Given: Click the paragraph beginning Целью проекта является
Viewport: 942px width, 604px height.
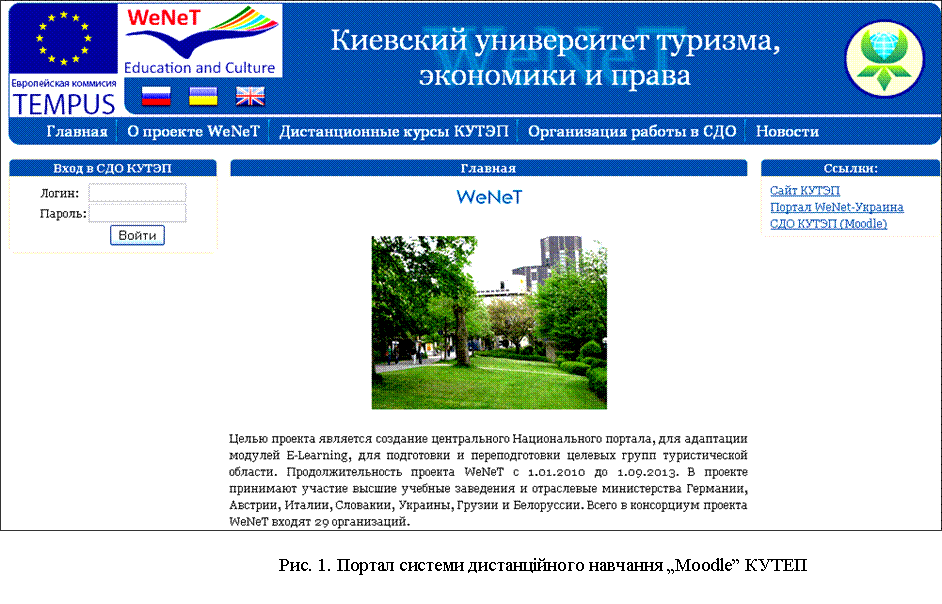Looking at the screenshot, I should click(x=488, y=480).
